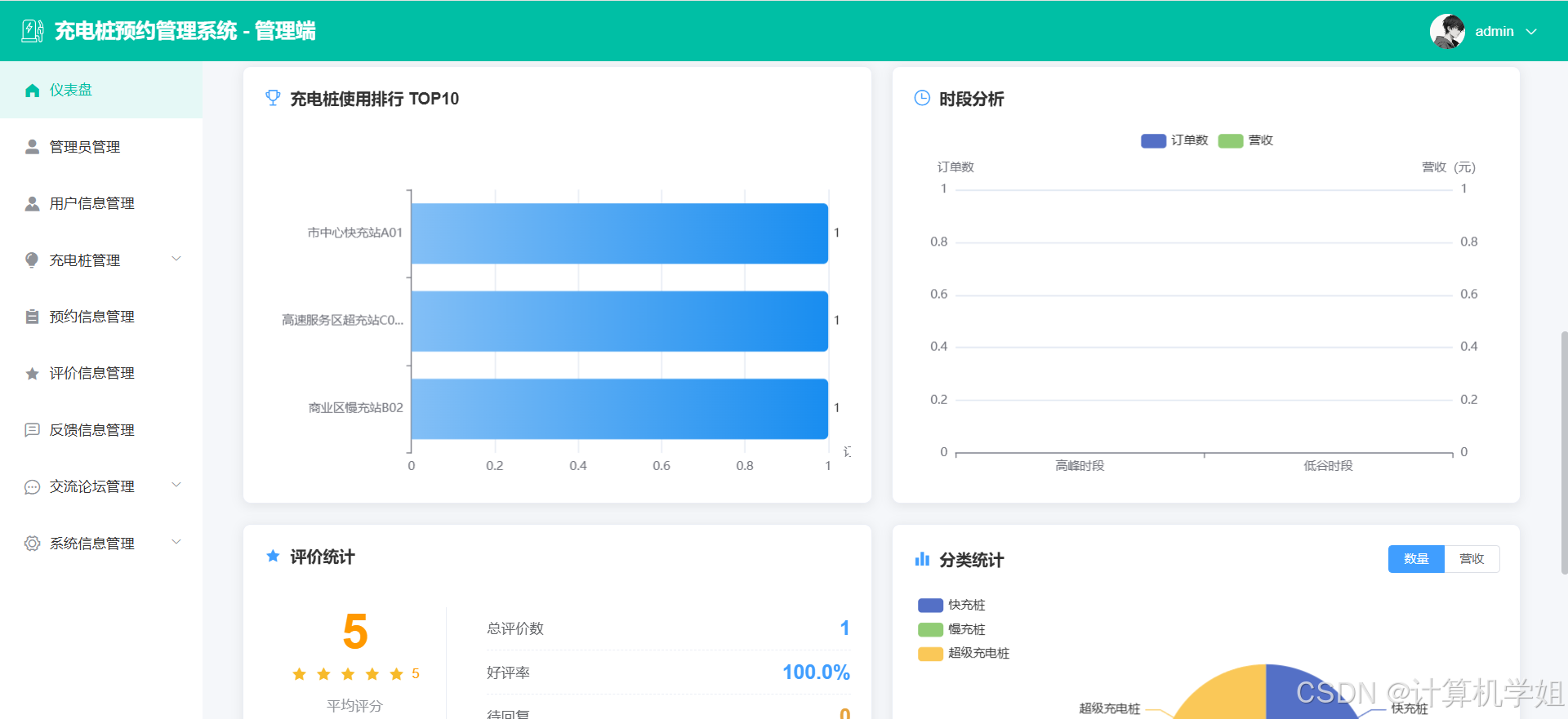1568x719 pixels.
Task: Click the 低谷时段 axis label
Action: click(x=1328, y=465)
